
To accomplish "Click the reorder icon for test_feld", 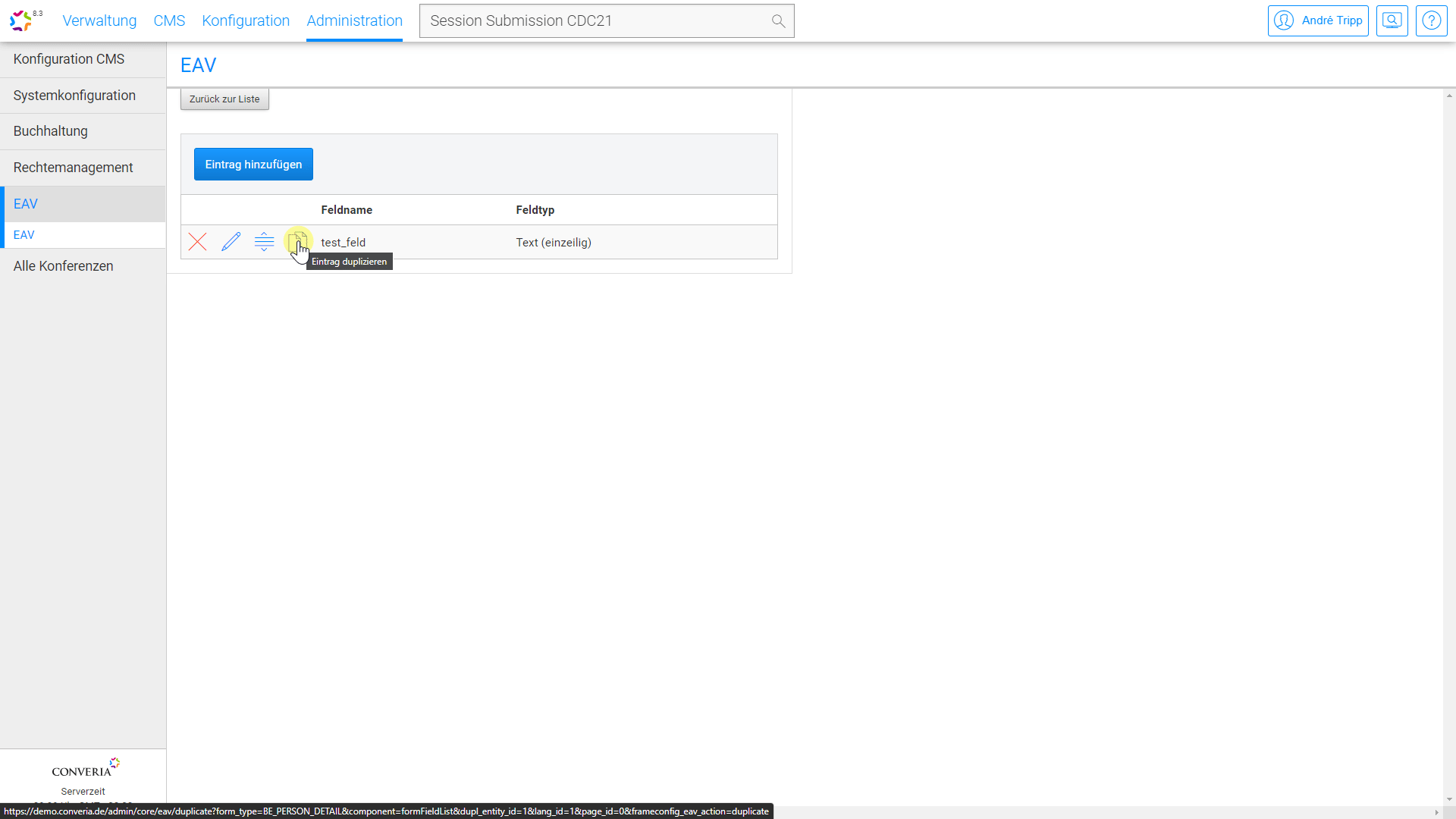I will point(264,242).
